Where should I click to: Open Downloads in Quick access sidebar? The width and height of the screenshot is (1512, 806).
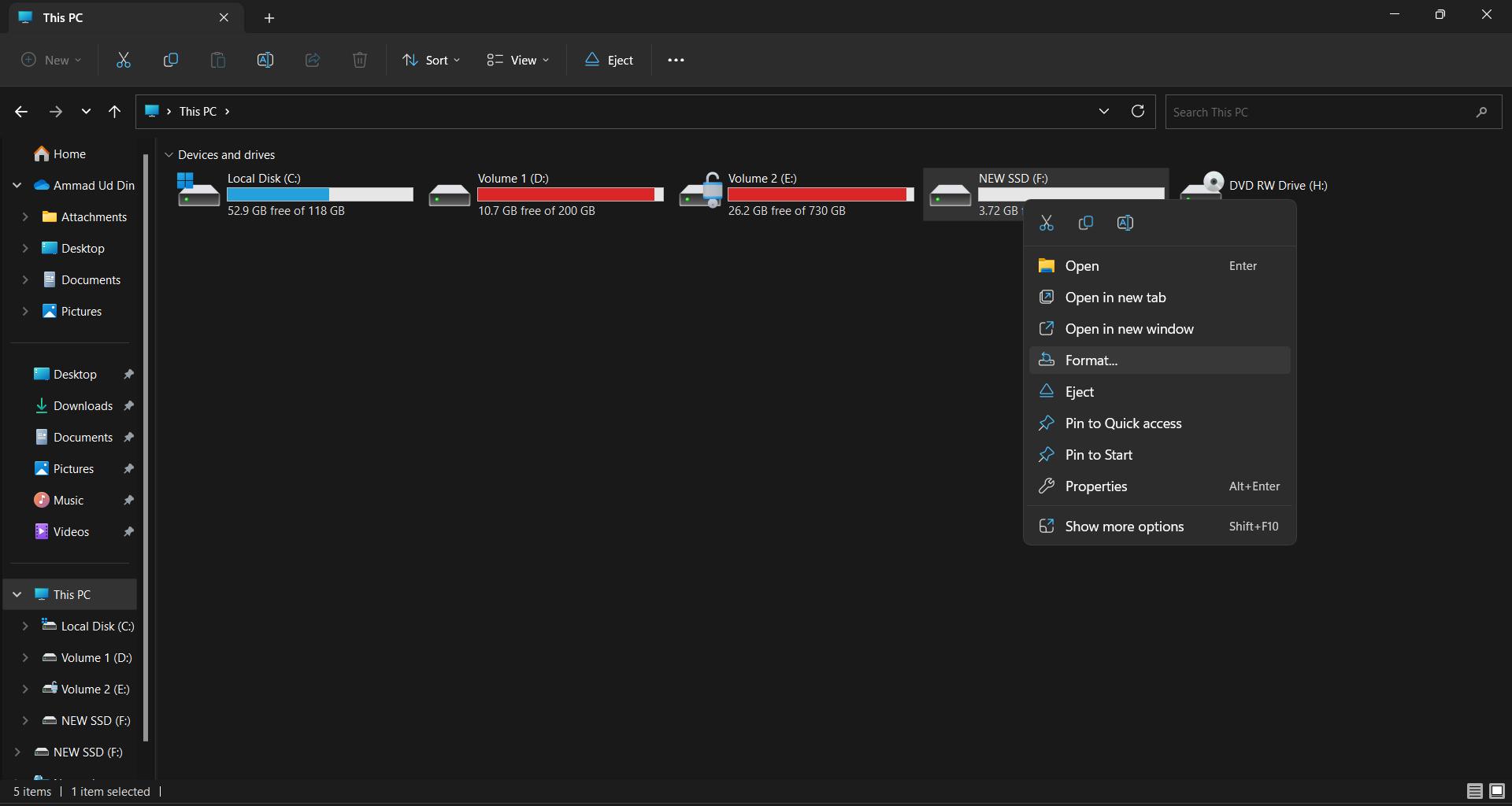point(83,405)
